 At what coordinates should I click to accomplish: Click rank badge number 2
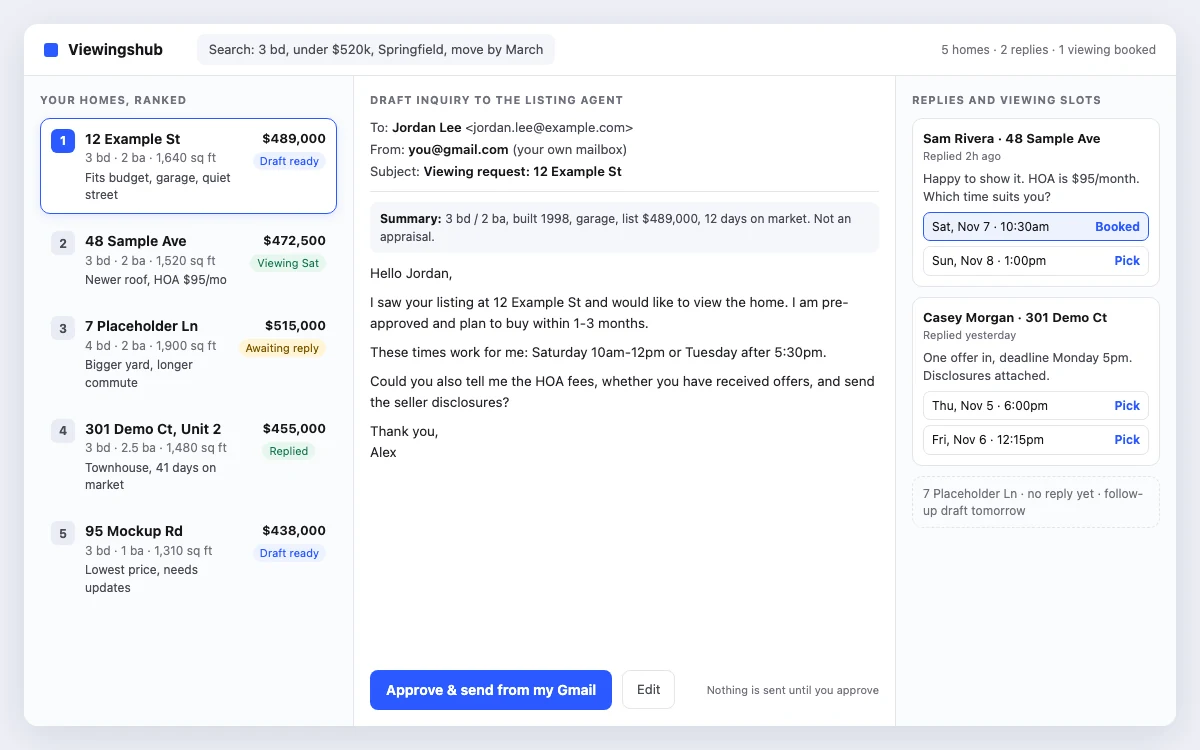point(63,243)
